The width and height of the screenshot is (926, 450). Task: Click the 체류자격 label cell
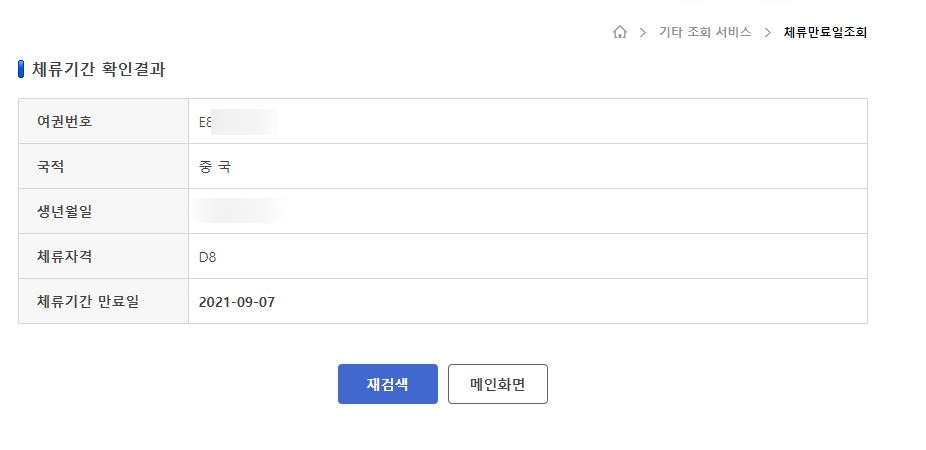[x=103, y=256]
